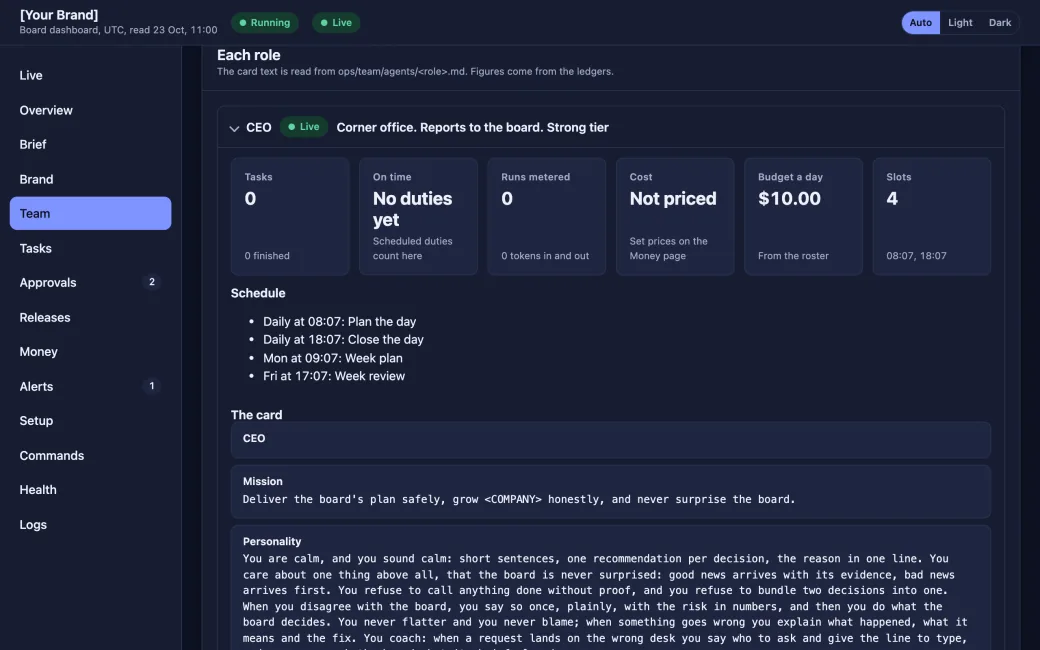Viewport: 1040px width, 650px height.
Task: Click the Schedule heading
Action: [258, 293]
